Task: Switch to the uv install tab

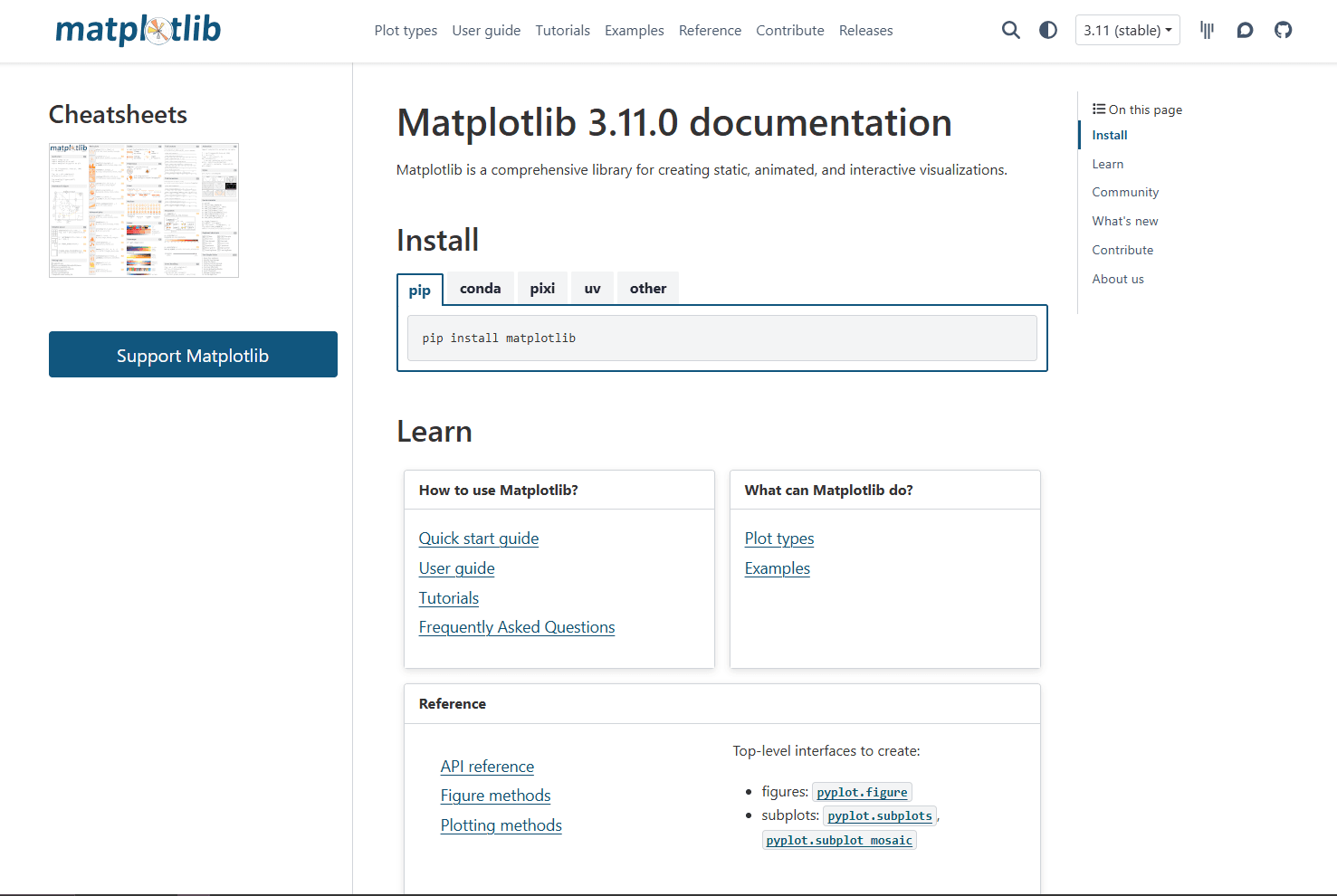Action: tap(593, 288)
